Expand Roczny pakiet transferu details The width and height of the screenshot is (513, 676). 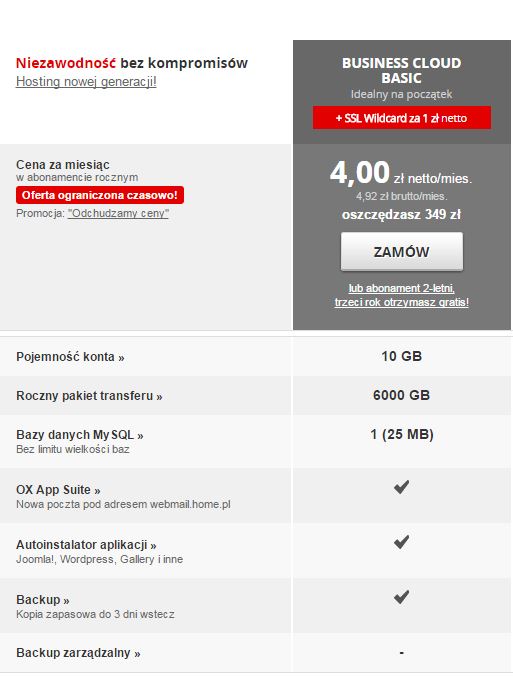[x=89, y=396]
